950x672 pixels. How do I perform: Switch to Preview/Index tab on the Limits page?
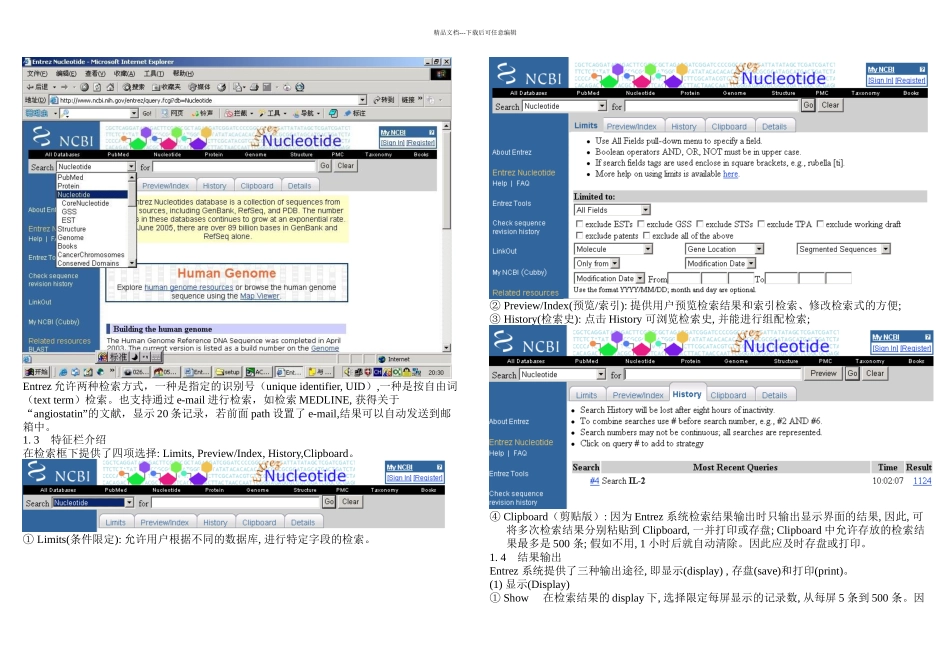coord(631,127)
